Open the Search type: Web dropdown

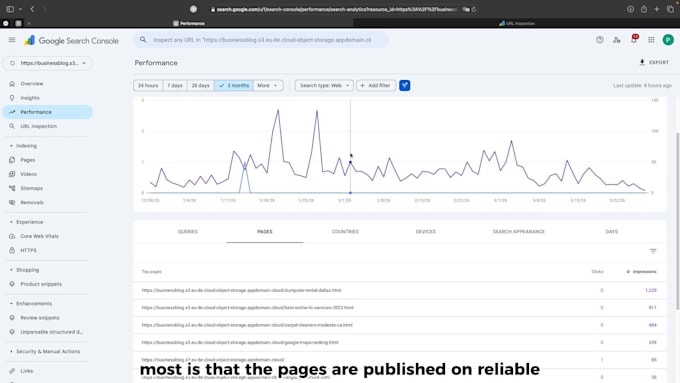324,85
